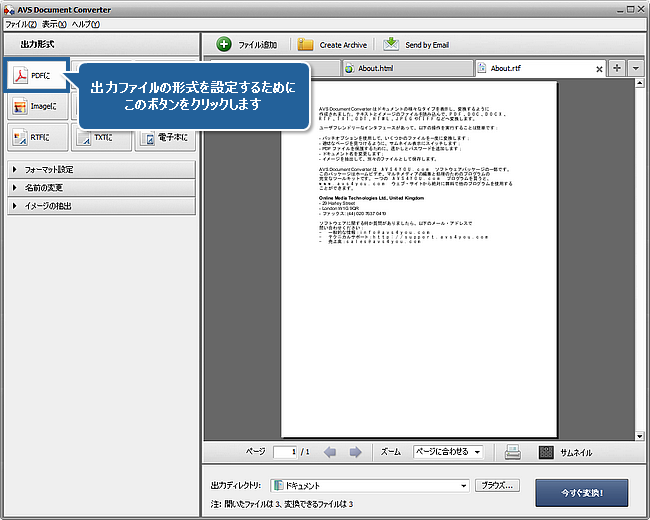
Task: Click the サムネイル label
Action: (576, 453)
